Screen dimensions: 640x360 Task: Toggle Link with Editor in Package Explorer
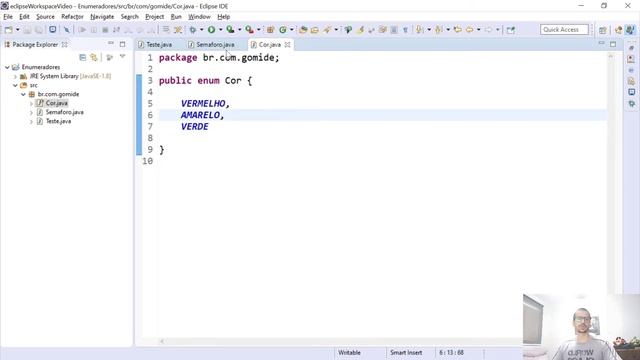click(94, 58)
